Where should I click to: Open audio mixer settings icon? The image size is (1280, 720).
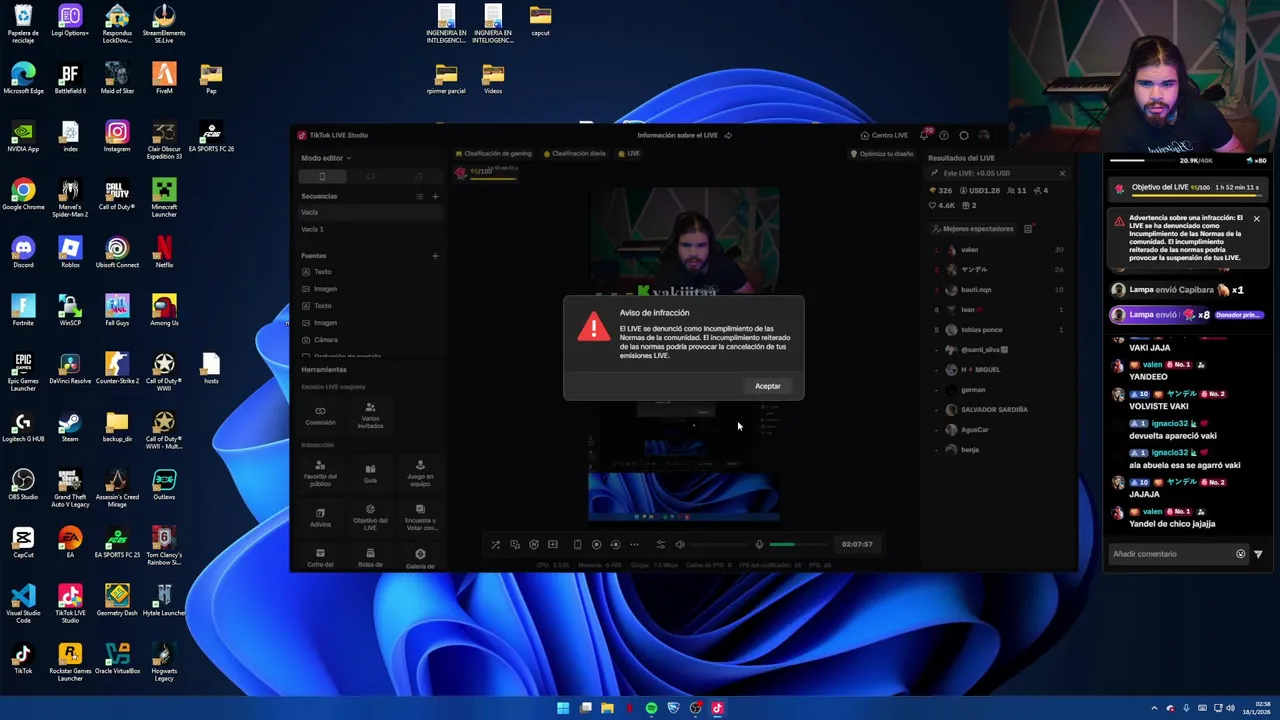(x=660, y=545)
